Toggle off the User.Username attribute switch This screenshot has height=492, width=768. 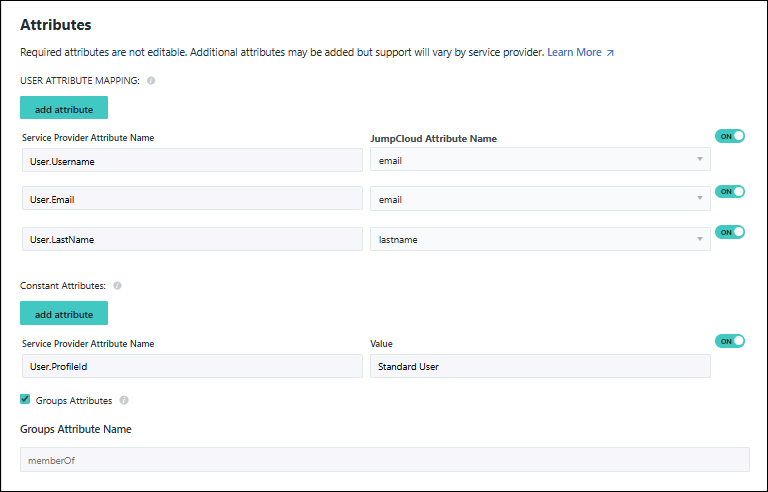point(730,136)
